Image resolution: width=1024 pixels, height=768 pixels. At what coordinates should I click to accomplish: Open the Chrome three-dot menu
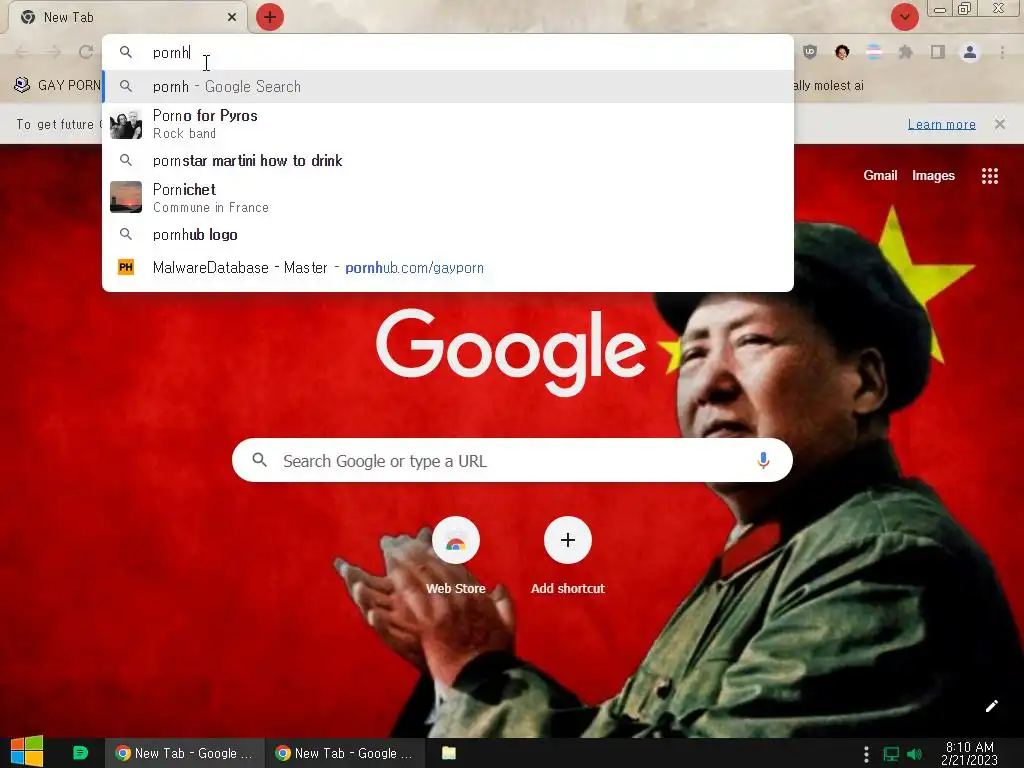pos(1002,52)
